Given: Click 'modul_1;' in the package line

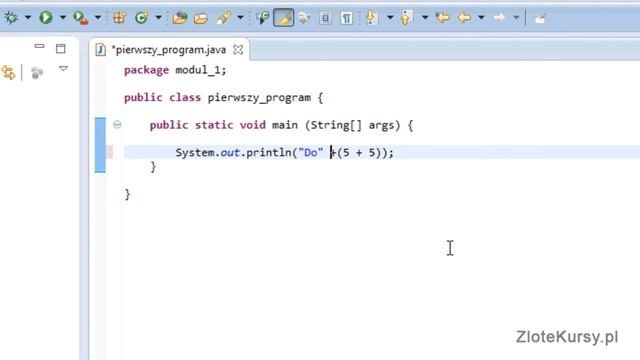Looking at the screenshot, I should click(200, 70).
